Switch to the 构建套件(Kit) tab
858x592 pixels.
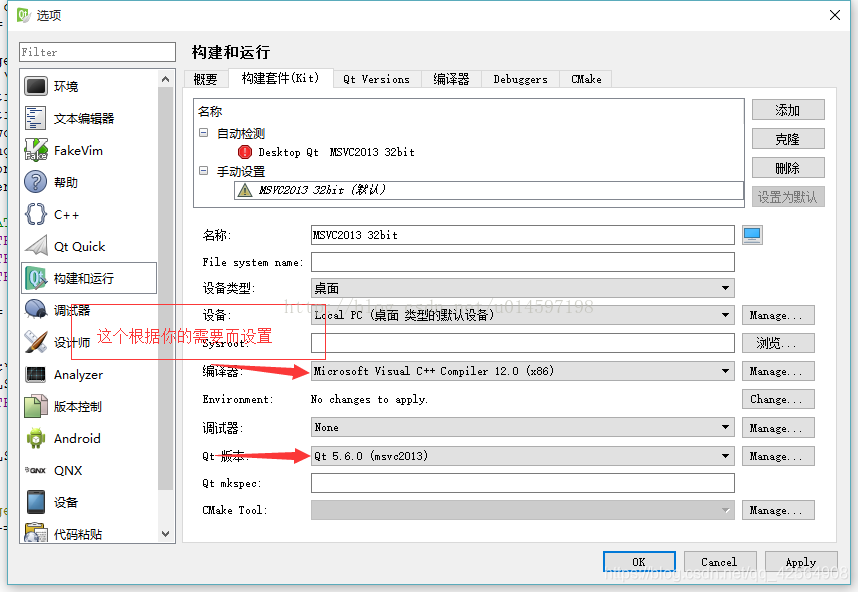point(280,78)
